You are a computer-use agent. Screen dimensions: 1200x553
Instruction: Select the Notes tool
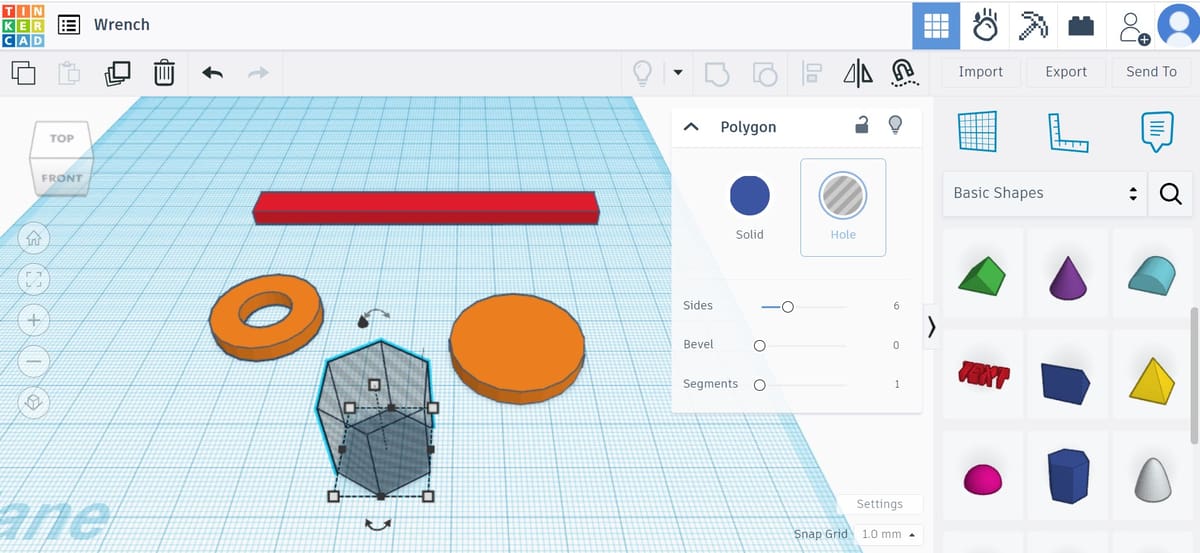tap(1157, 130)
